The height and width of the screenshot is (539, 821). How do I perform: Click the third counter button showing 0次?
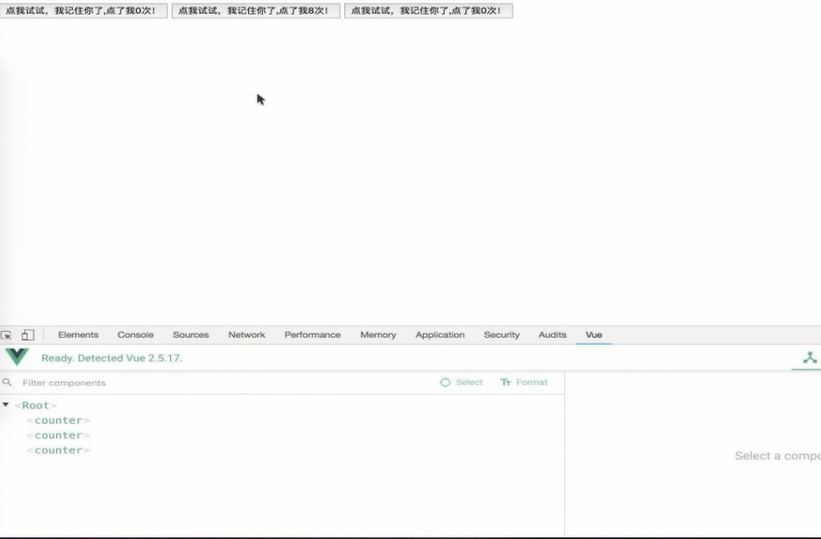point(428,10)
